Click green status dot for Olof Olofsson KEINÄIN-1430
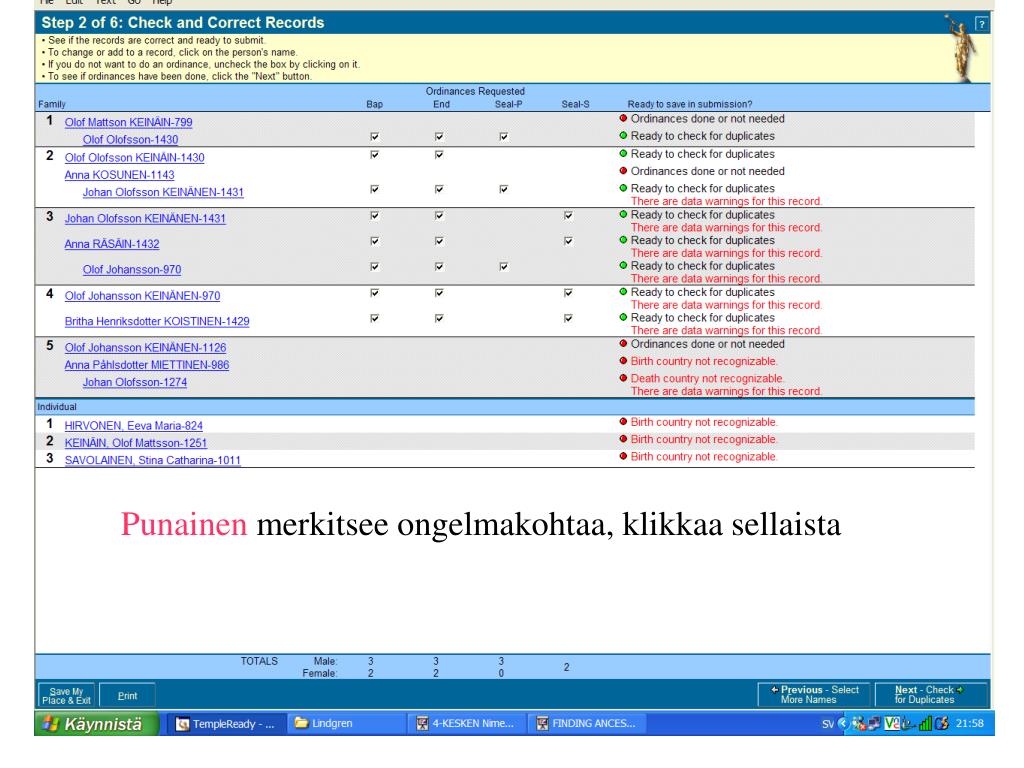Image resolution: width=1024 pixels, height=768 pixels. point(623,153)
